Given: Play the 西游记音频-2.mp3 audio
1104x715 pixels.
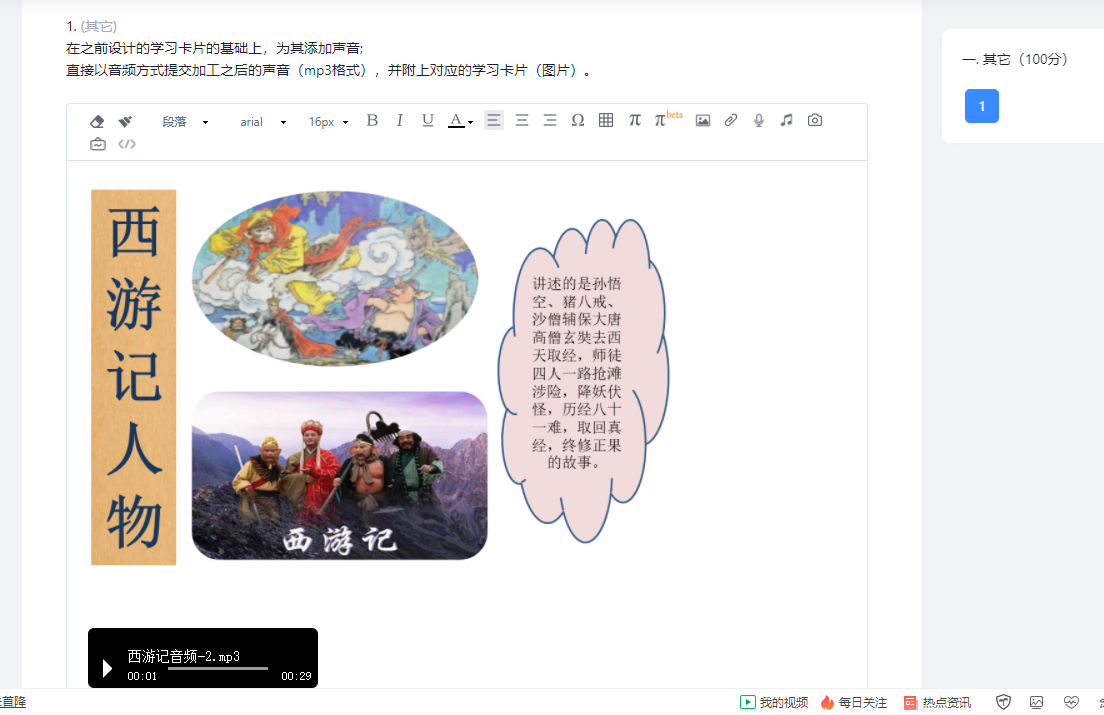Looking at the screenshot, I should [107, 668].
